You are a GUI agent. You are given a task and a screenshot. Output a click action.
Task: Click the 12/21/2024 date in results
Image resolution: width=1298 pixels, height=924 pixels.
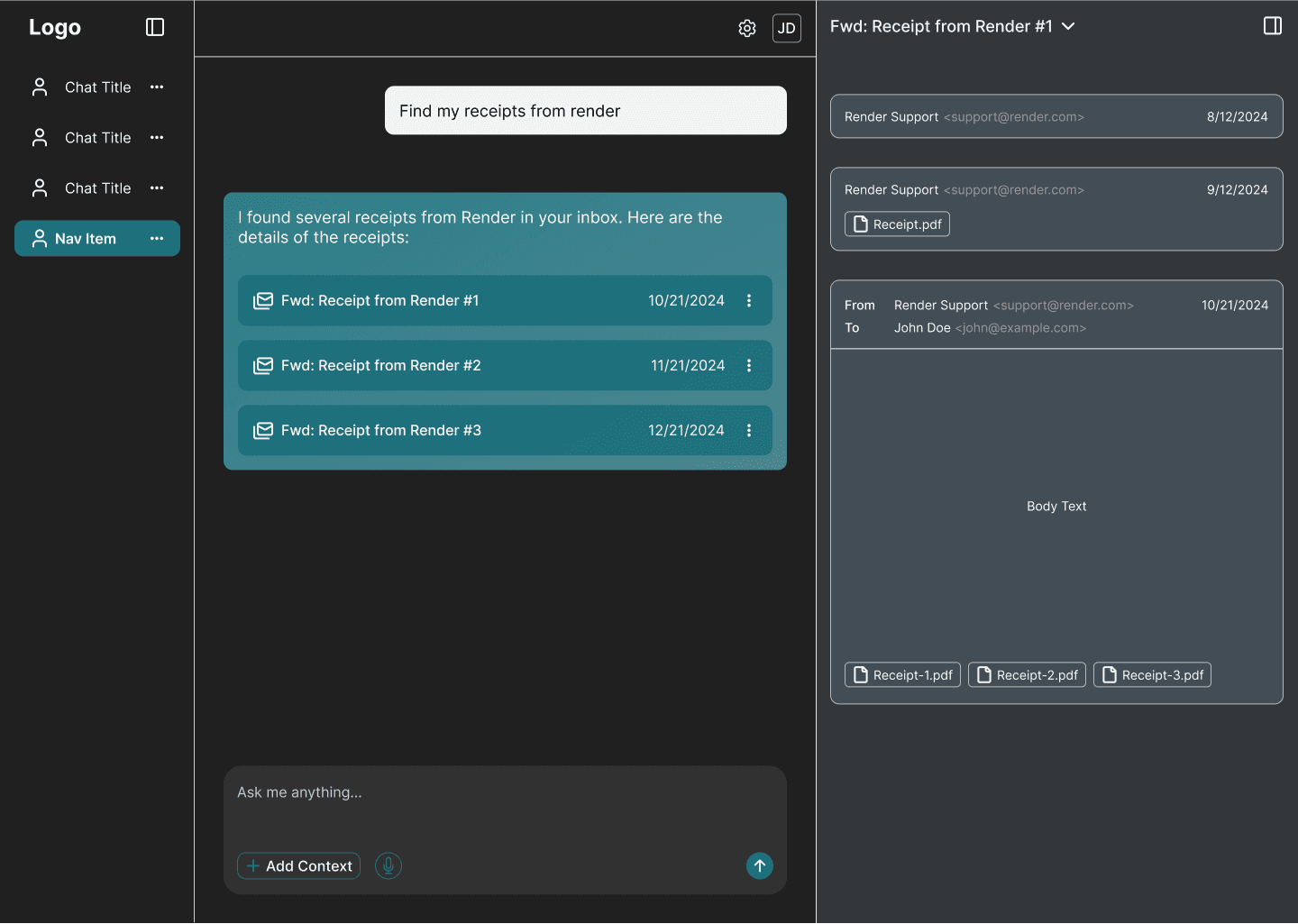tap(686, 431)
